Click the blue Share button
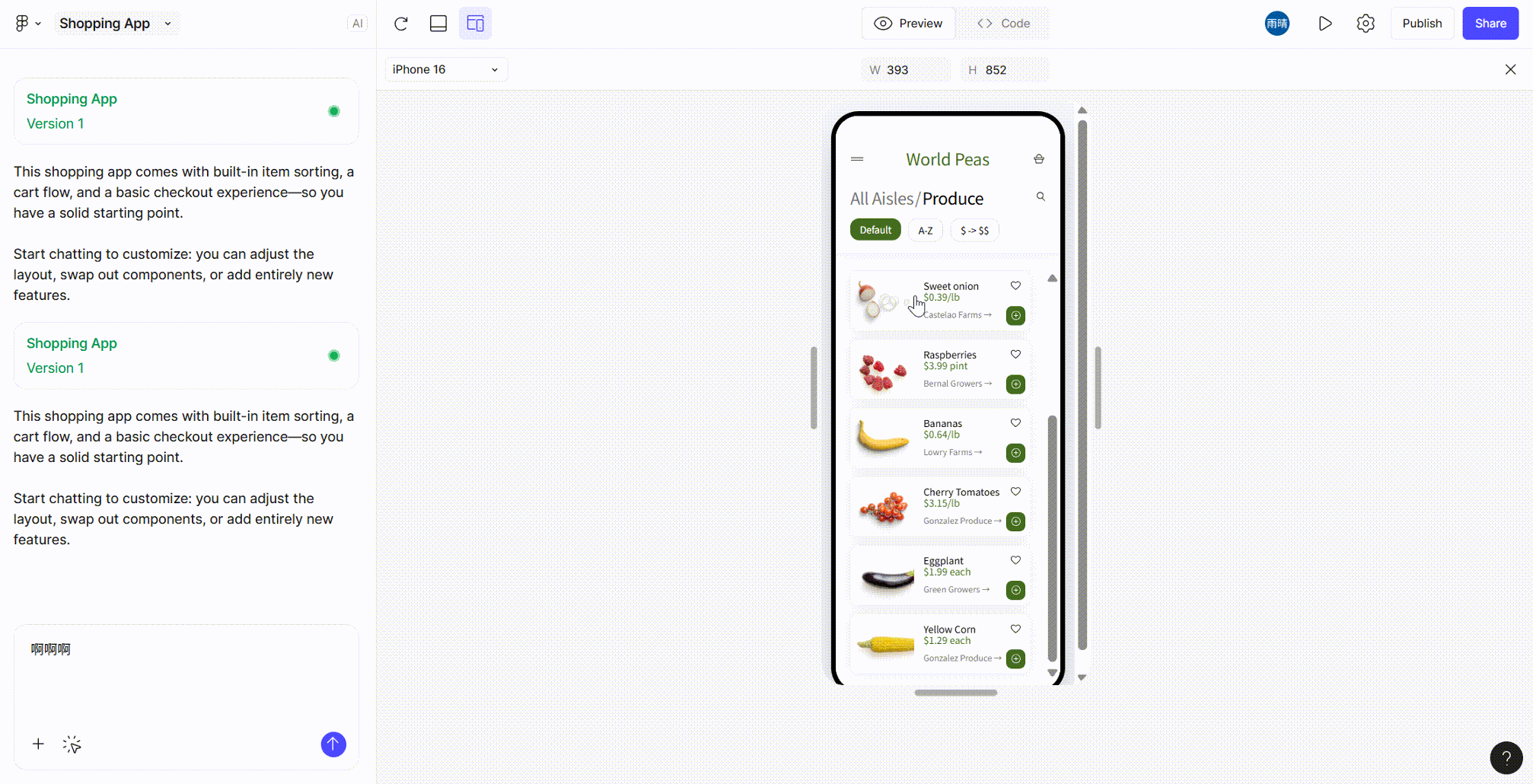The width and height of the screenshot is (1533, 784). (1490, 24)
